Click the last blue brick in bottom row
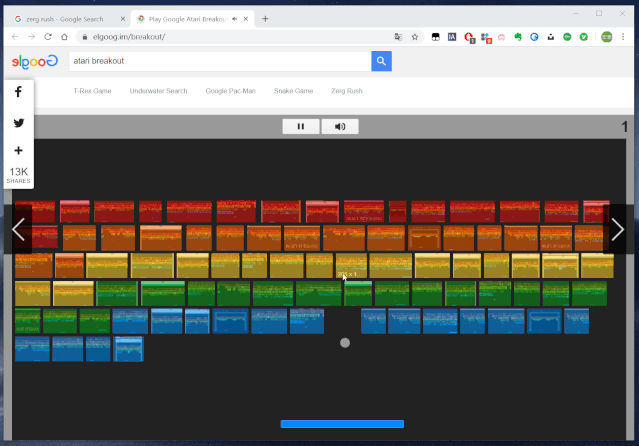Image resolution: width=639 pixels, height=446 pixels. pyautogui.click(x=128, y=349)
